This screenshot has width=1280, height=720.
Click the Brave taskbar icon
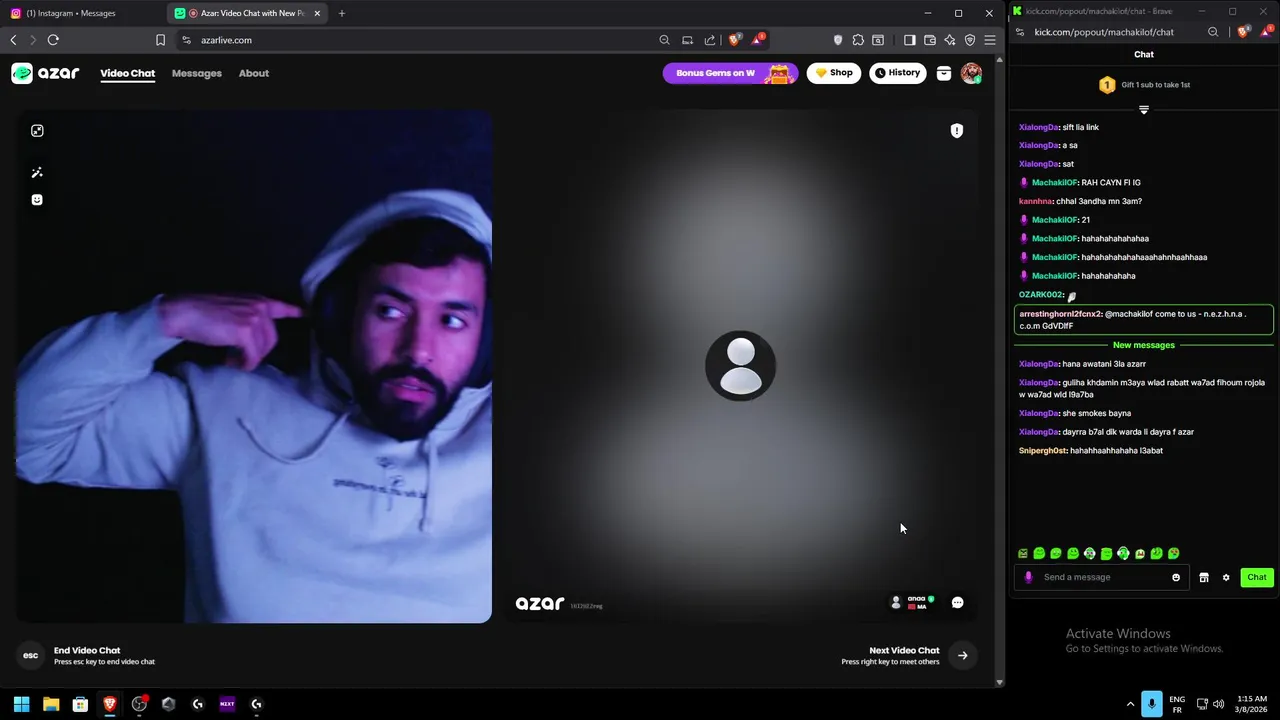click(x=110, y=704)
